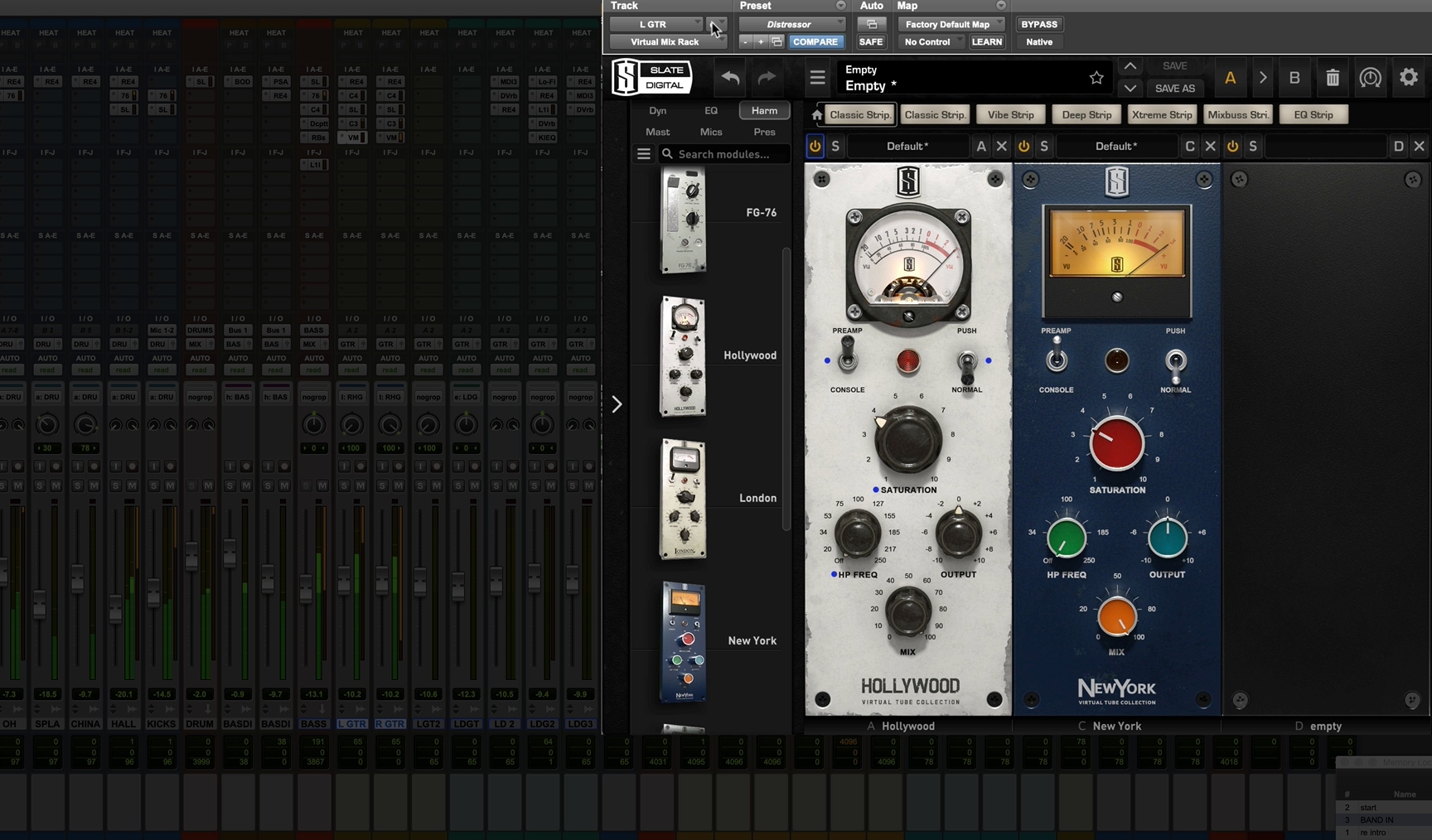Viewport: 1432px width, 840px height.
Task: Switch to the Mast module category
Action: (x=657, y=132)
